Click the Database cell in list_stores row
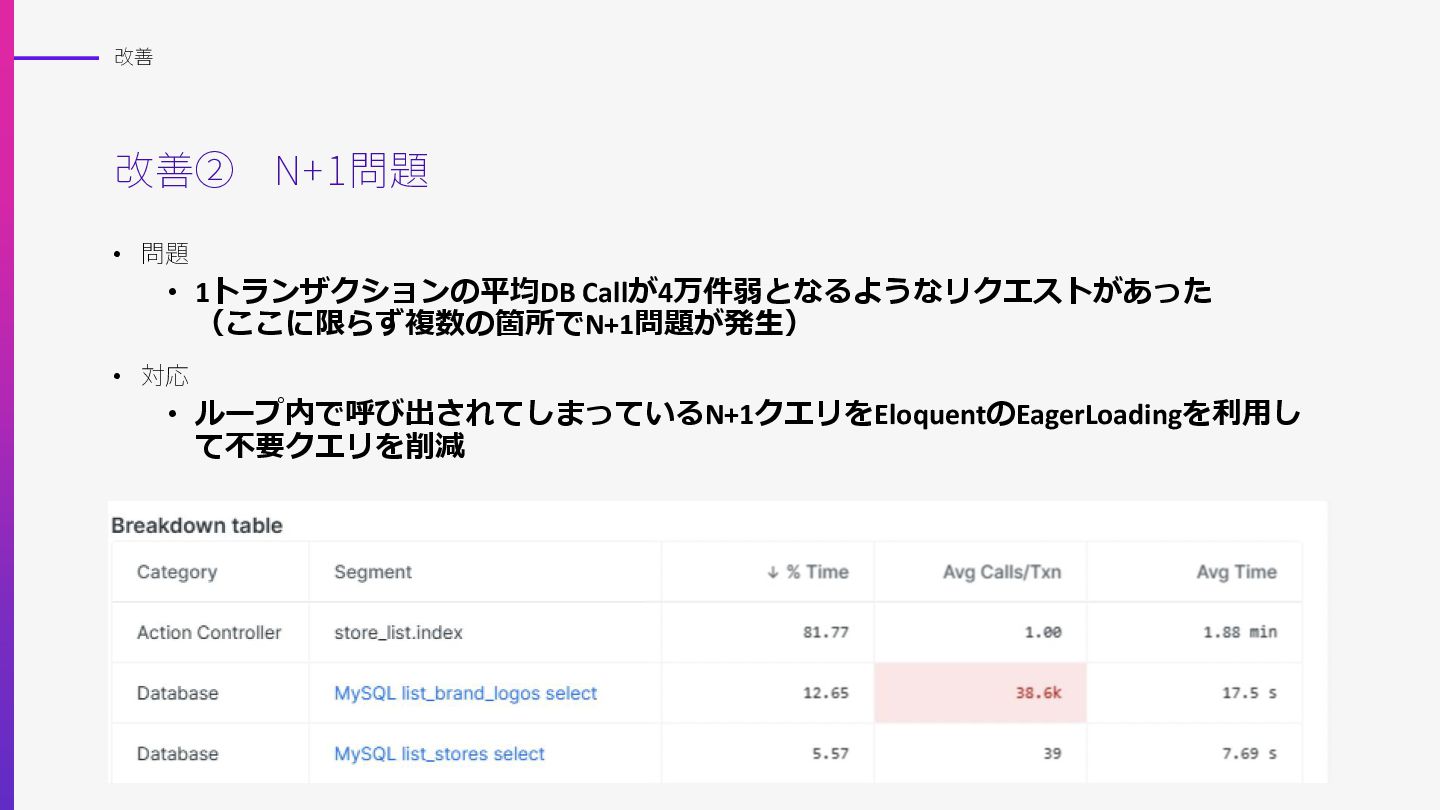Viewport: 1440px width, 810px height. click(177, 754)
